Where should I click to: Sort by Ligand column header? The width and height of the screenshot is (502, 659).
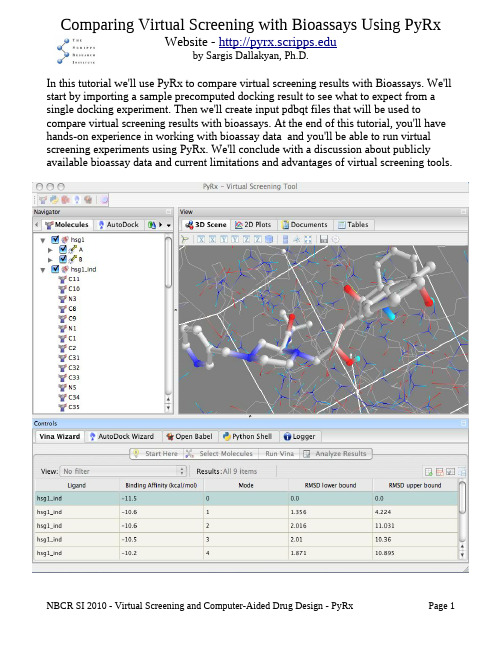pos(77,485)
